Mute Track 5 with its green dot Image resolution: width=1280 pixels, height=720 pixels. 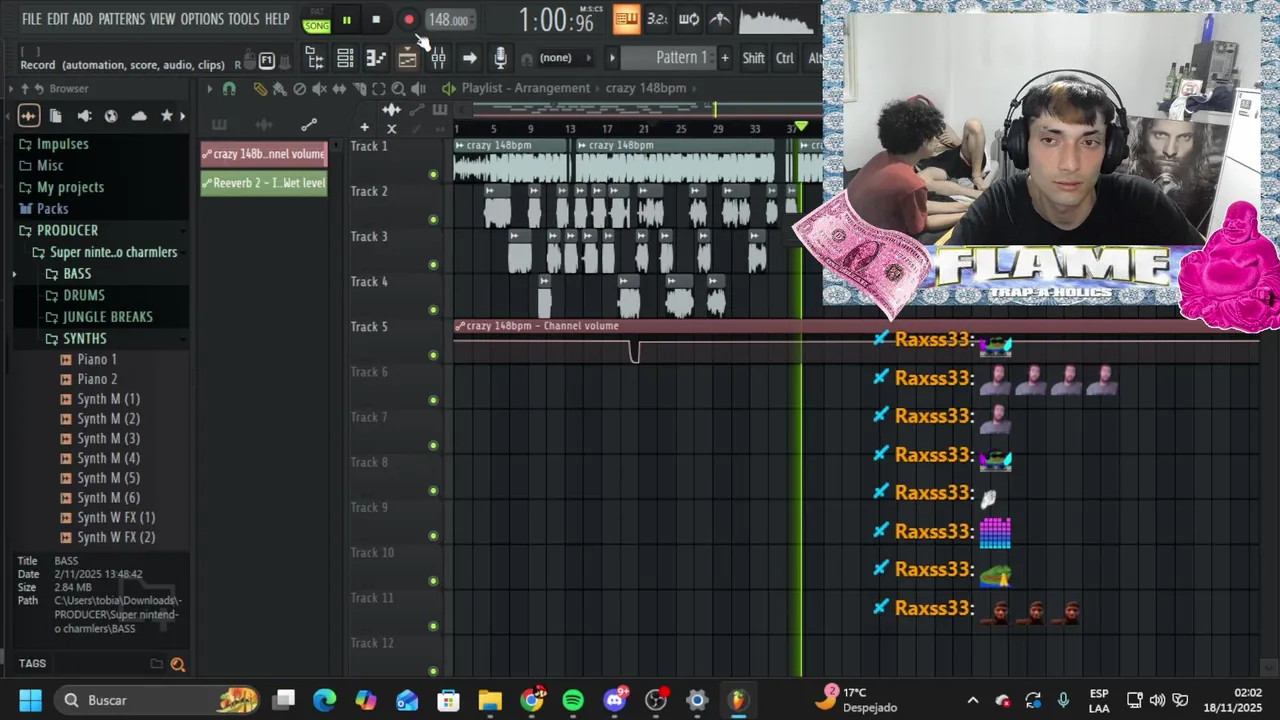click(433, 355)
